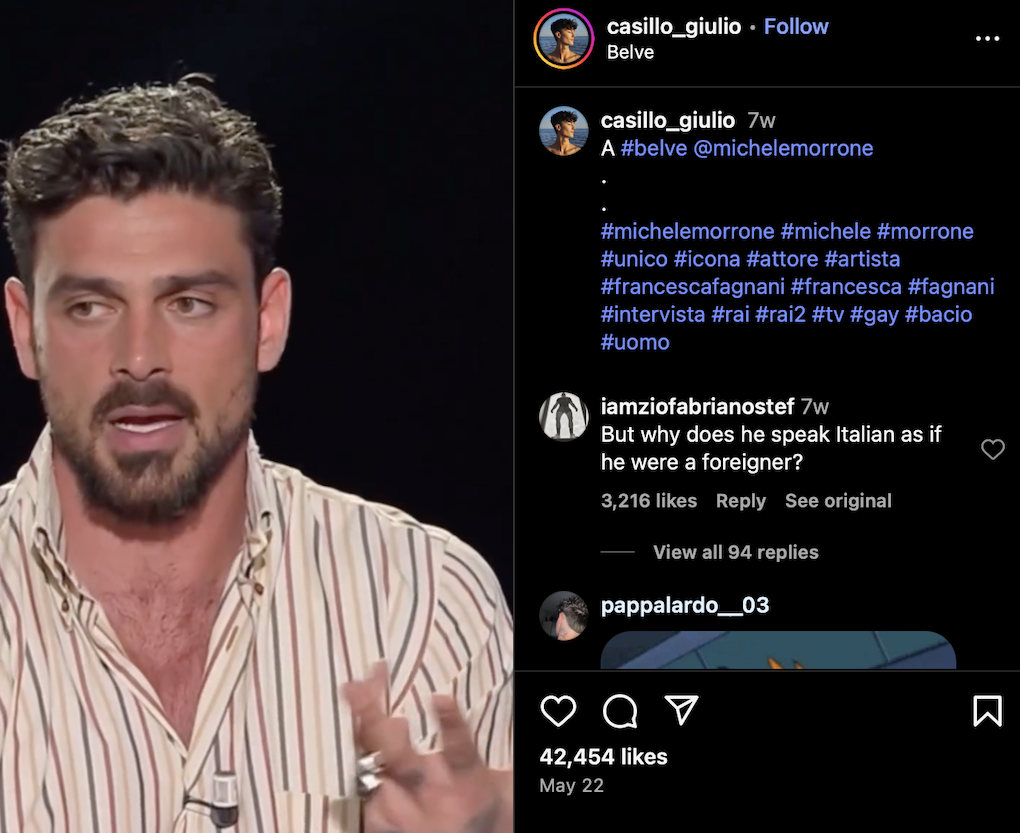Image resolution: width=1020 pixels, height=833 pixels.
Task: Save the post with the bookmark icon
Action: pyautogui.click(x=987, y=710)
